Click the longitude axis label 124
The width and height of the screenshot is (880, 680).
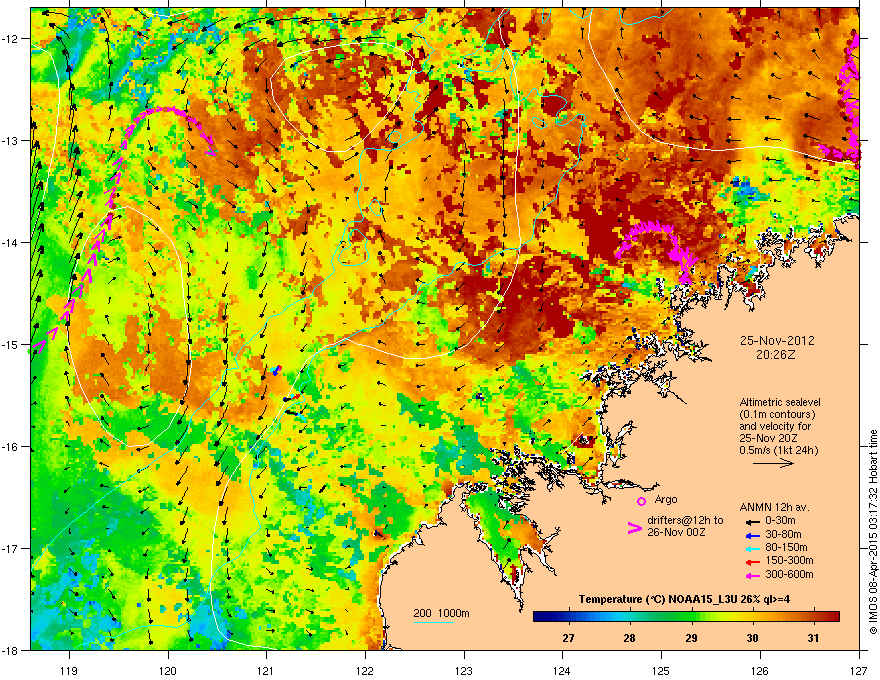coord(562,670)
